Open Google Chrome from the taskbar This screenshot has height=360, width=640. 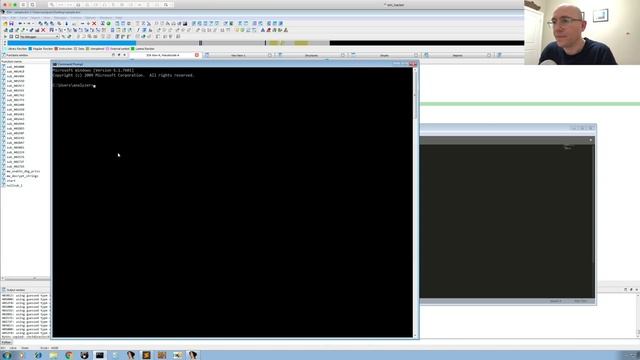[69, 356]
